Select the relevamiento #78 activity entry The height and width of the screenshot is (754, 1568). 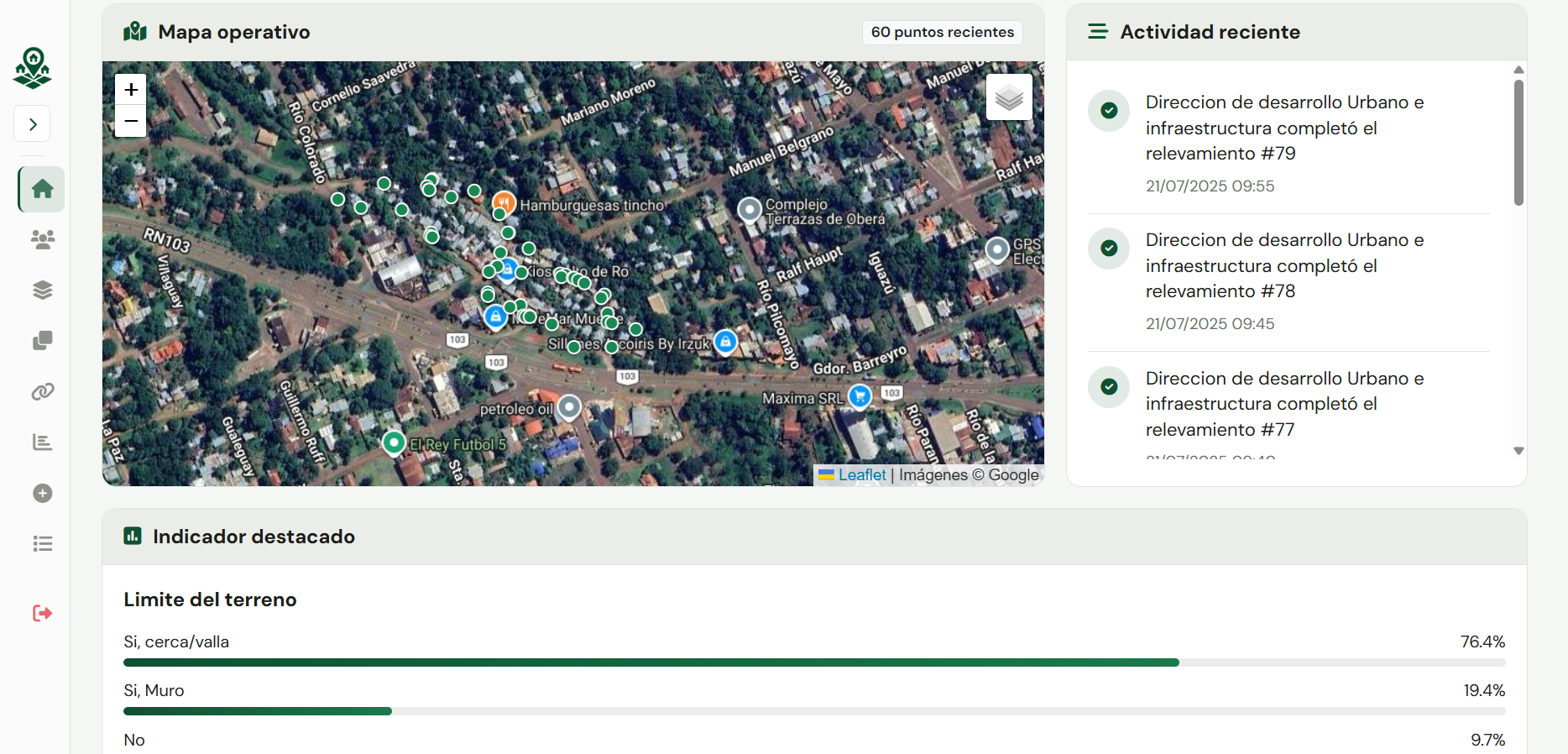[1289, 282]
